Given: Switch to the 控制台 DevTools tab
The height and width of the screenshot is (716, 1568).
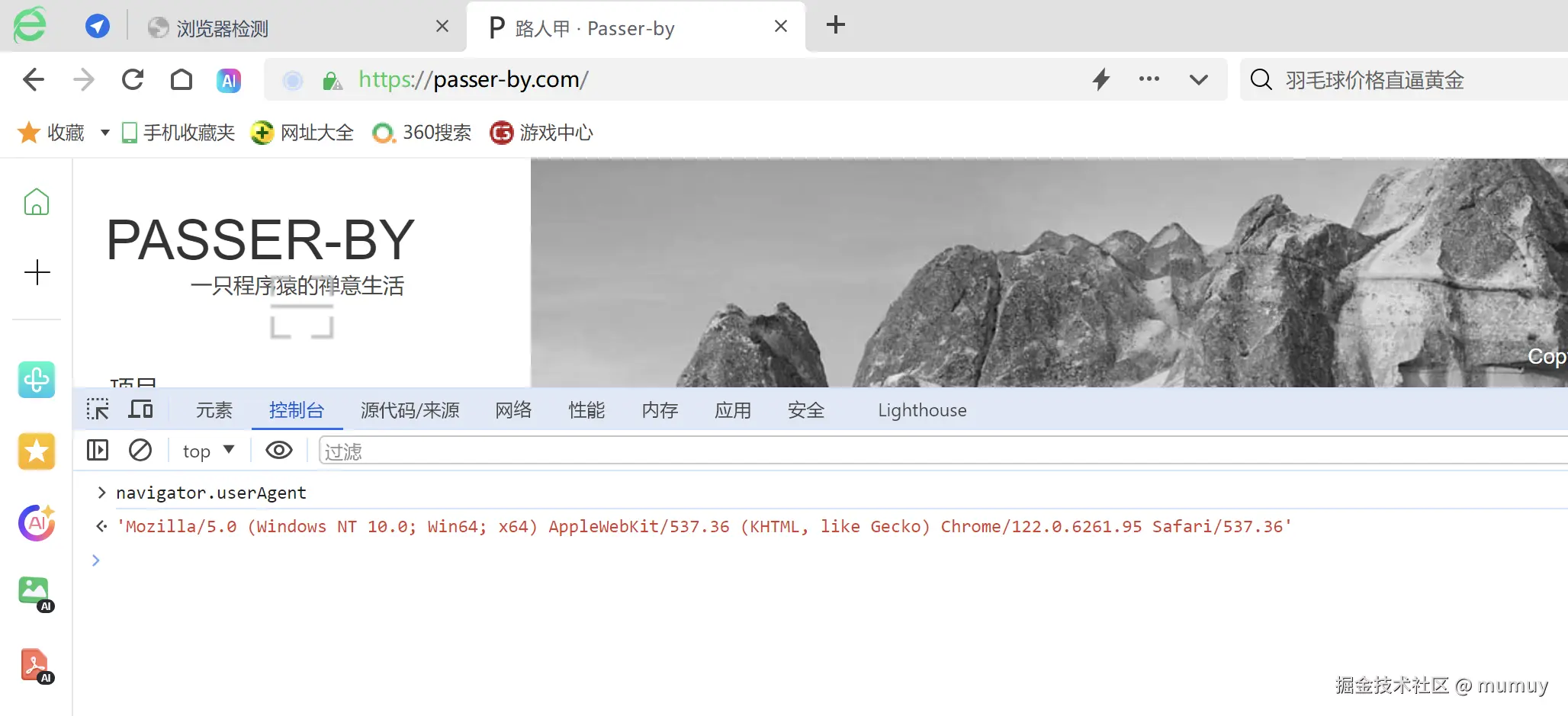Looking at the screenshot, I should point(297,410).
